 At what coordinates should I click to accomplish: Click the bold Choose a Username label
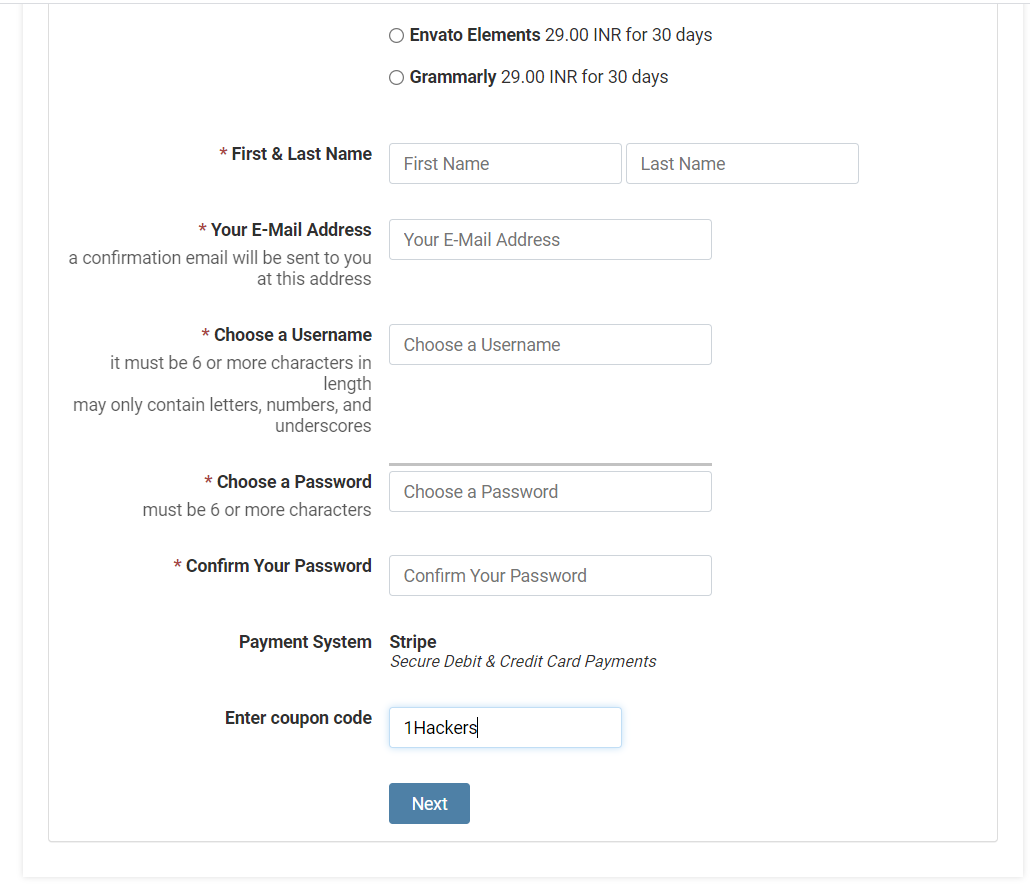click(x=292, y=335)
